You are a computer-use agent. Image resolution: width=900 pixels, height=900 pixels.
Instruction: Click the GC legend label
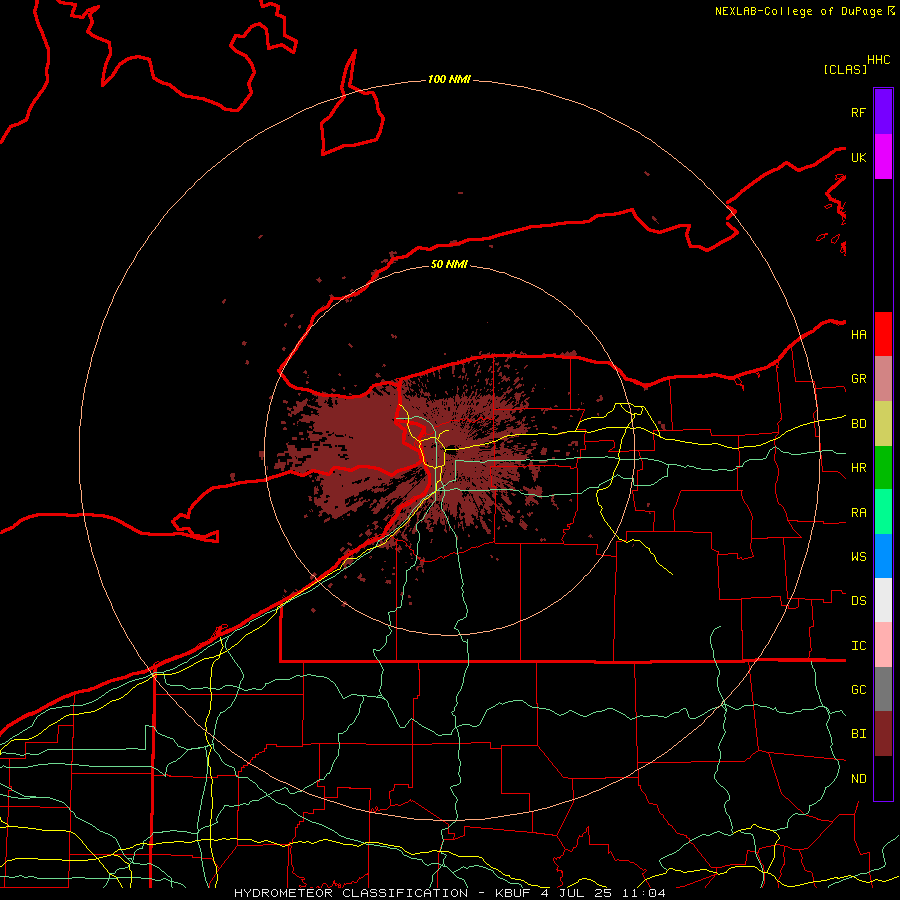click(x=858, y=689)
